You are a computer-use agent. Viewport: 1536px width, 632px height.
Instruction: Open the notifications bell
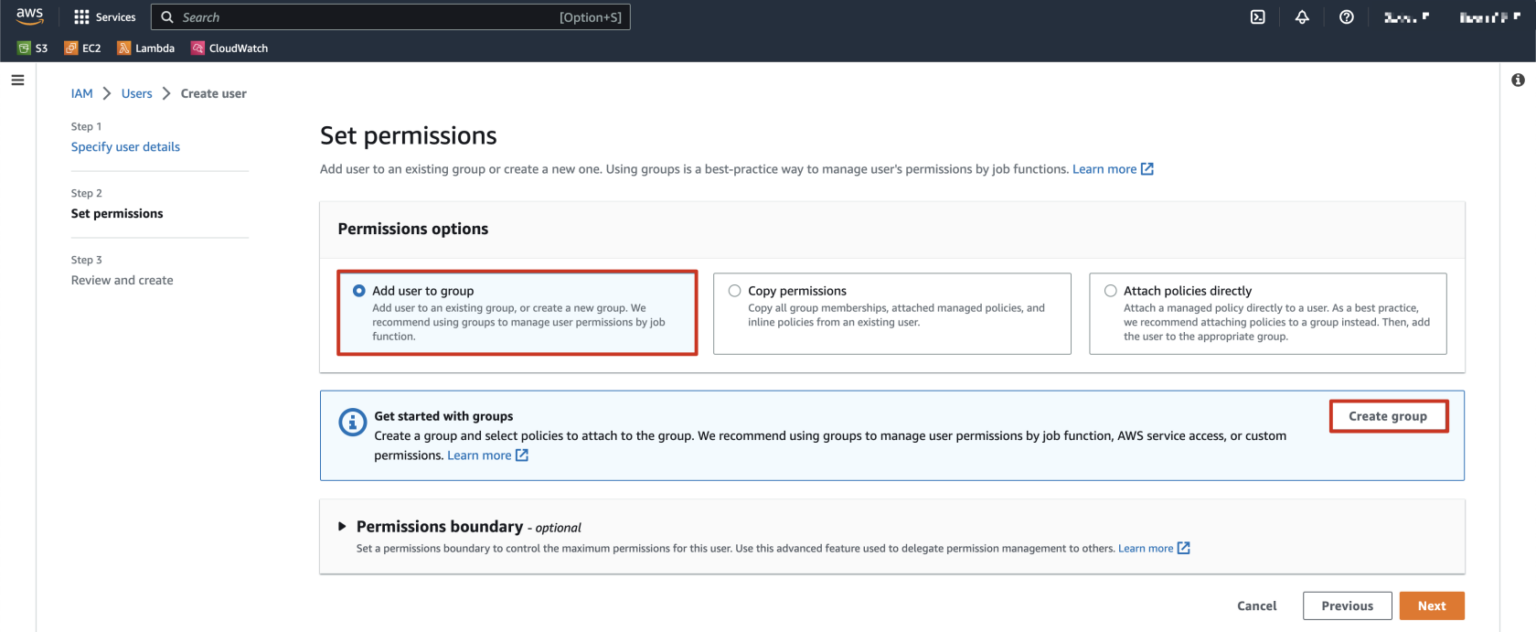click(1301, 16)
